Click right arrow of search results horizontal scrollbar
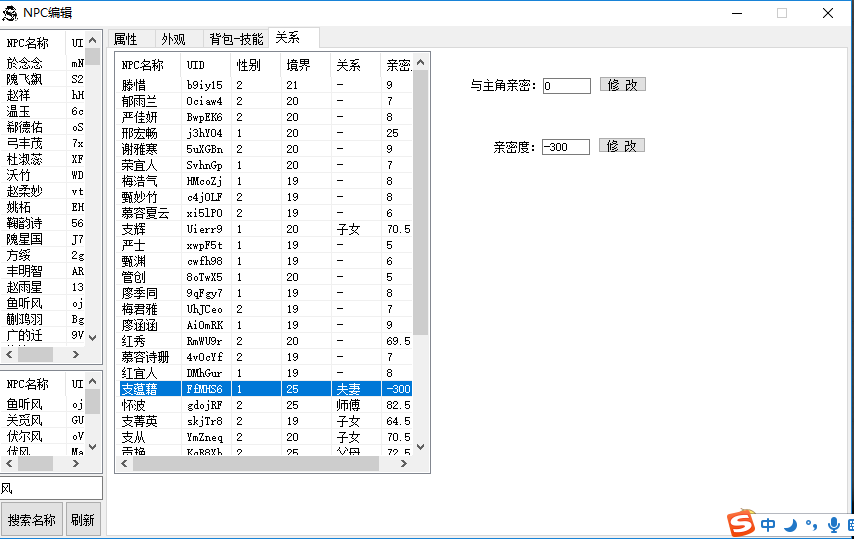This screenshot has height=539, width=854. click(x=76, y=463)
